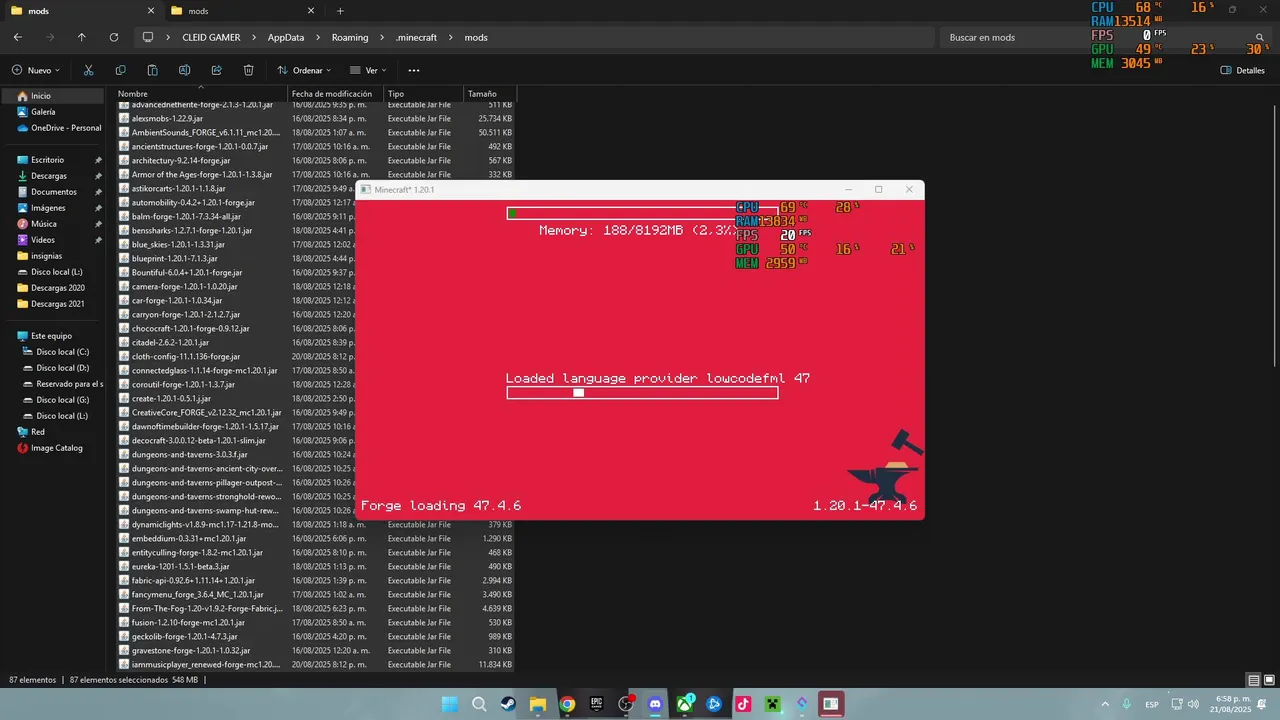Open the ESP language indicator in tray

pos(1152,704)
